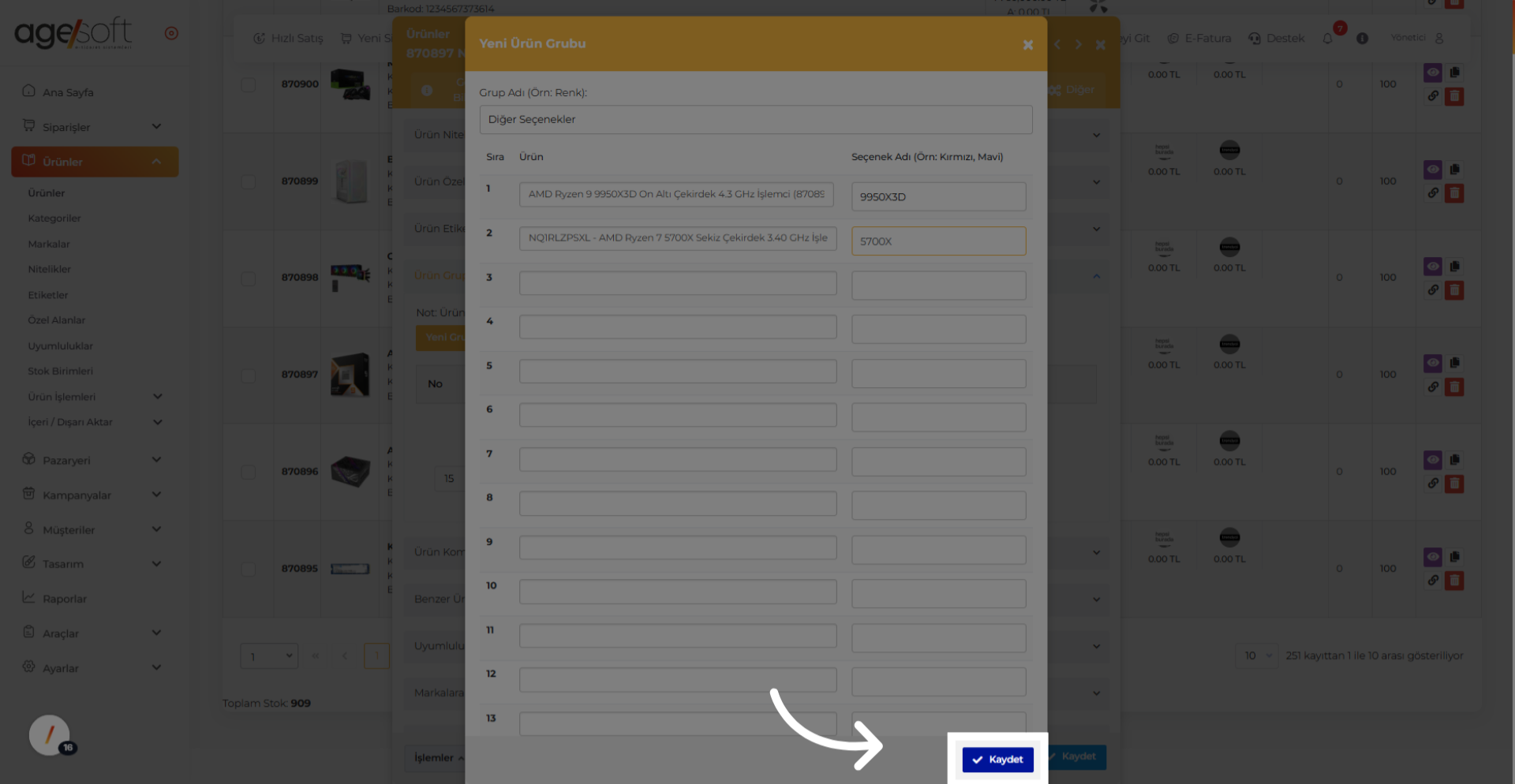Expand the Siparişler menu

pos(94,127)
